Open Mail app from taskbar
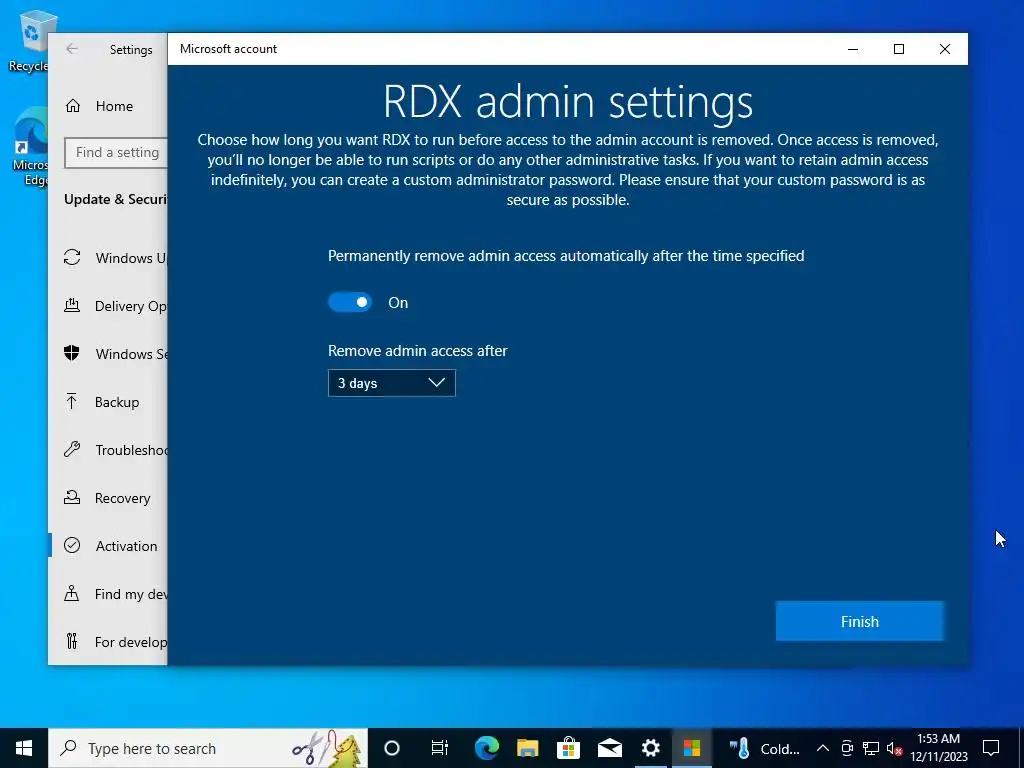1024x768 pixels. click(x=610, y=748)
